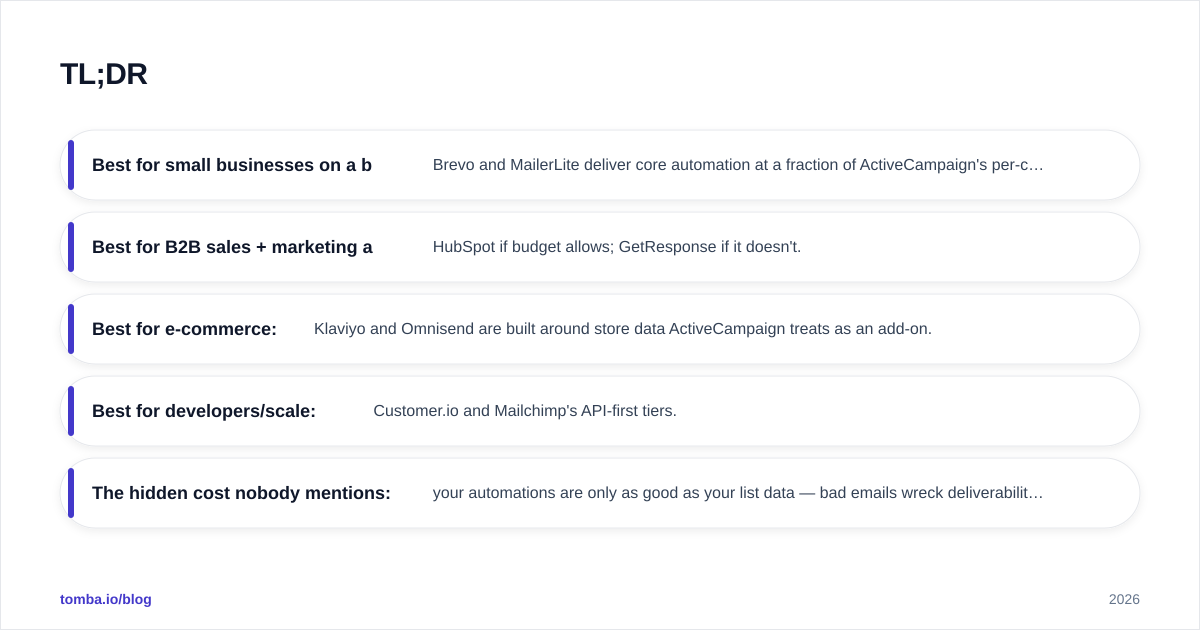Select the 'Best for small businesses' card label
This screenshot has height=630, width=1200.
(232, 165)
